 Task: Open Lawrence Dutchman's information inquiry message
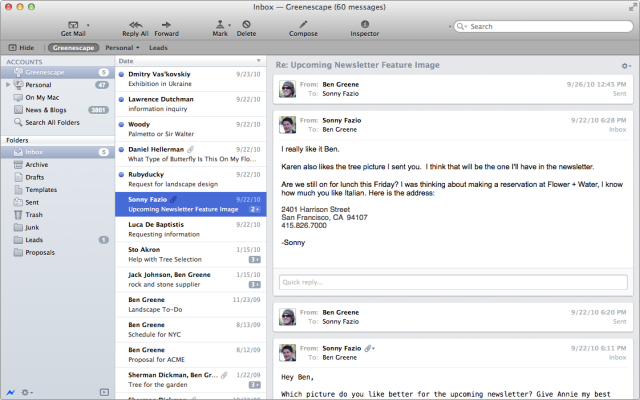(191, 104)
